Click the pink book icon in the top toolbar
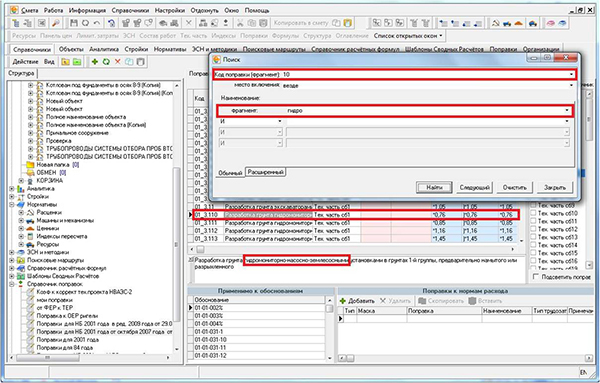 tap(551, 23)
